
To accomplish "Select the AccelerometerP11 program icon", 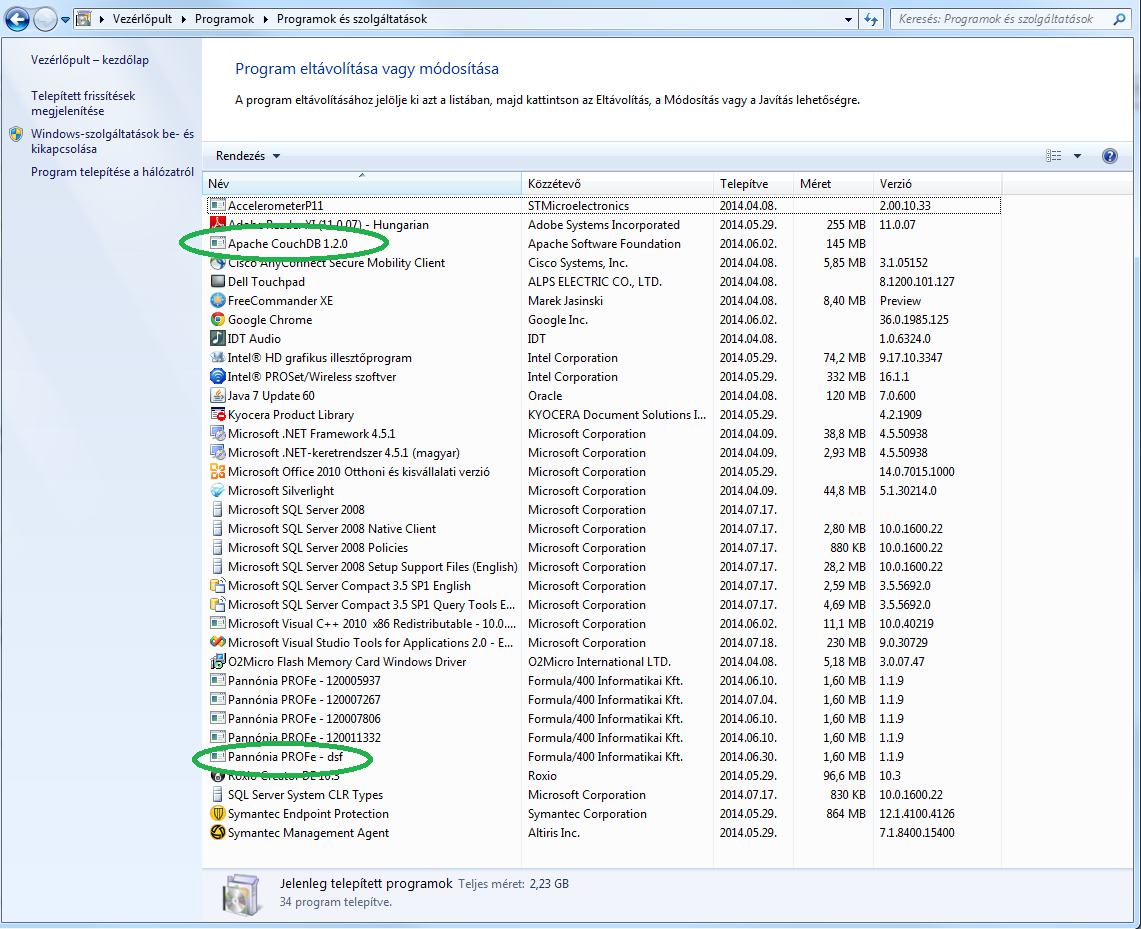I will (x=217, y=205).
